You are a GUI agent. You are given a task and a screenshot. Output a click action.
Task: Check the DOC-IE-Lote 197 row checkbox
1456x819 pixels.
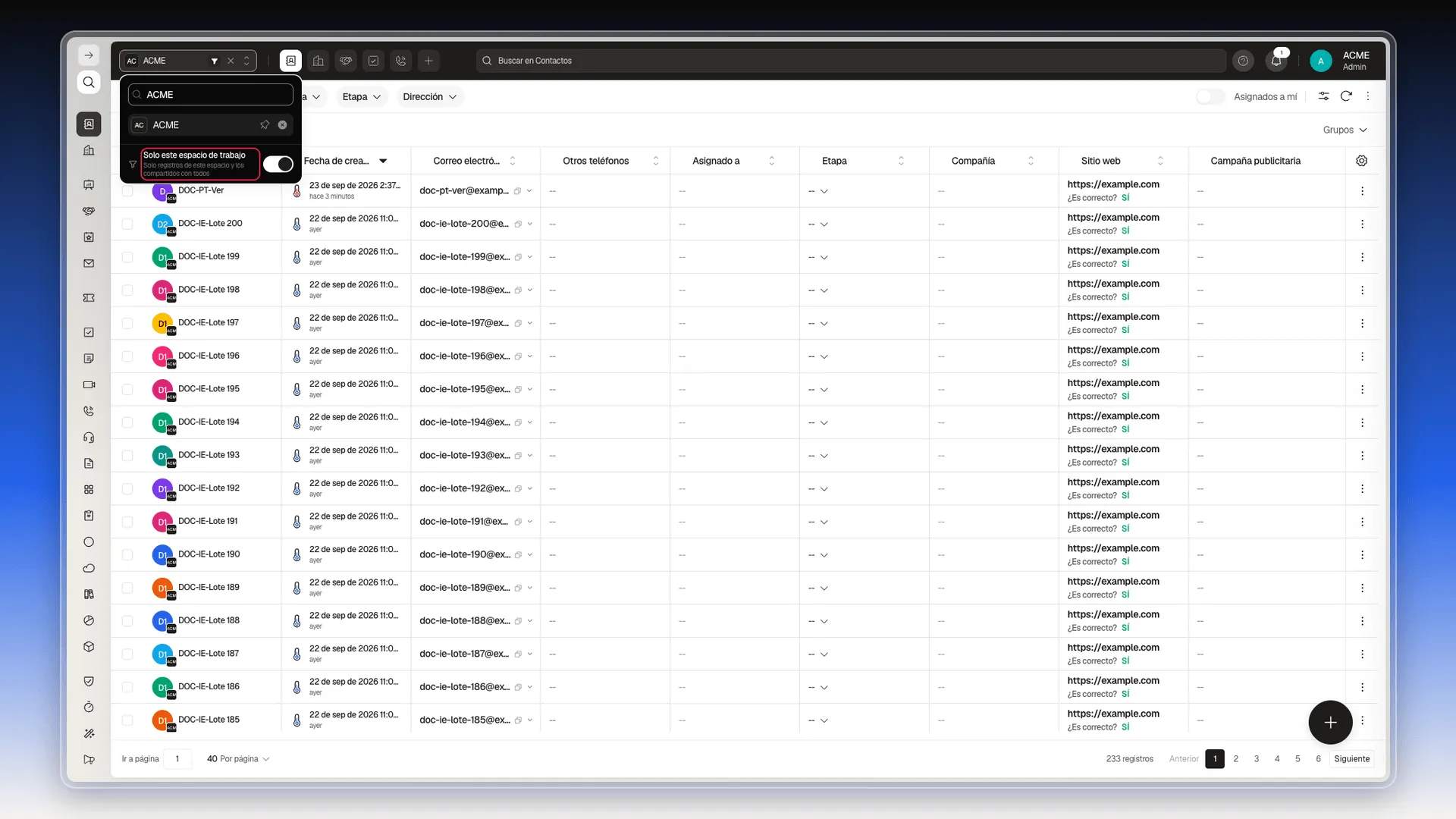[127, 323]
